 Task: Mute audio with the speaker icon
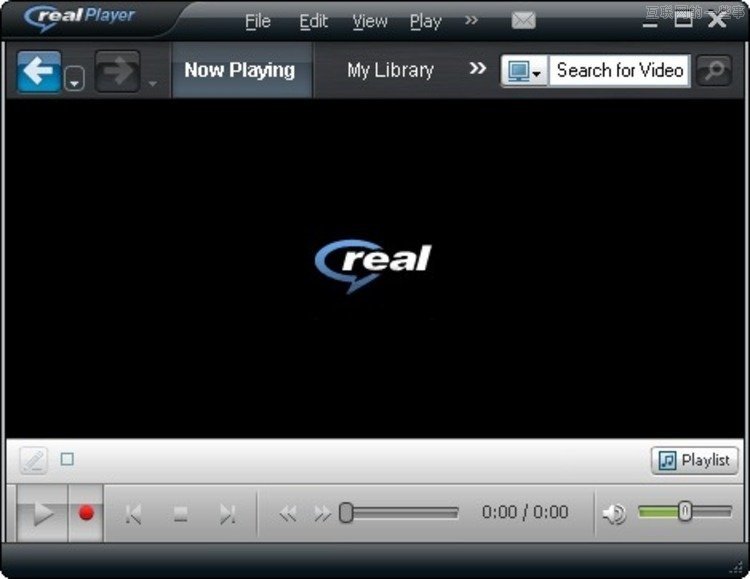614,514
